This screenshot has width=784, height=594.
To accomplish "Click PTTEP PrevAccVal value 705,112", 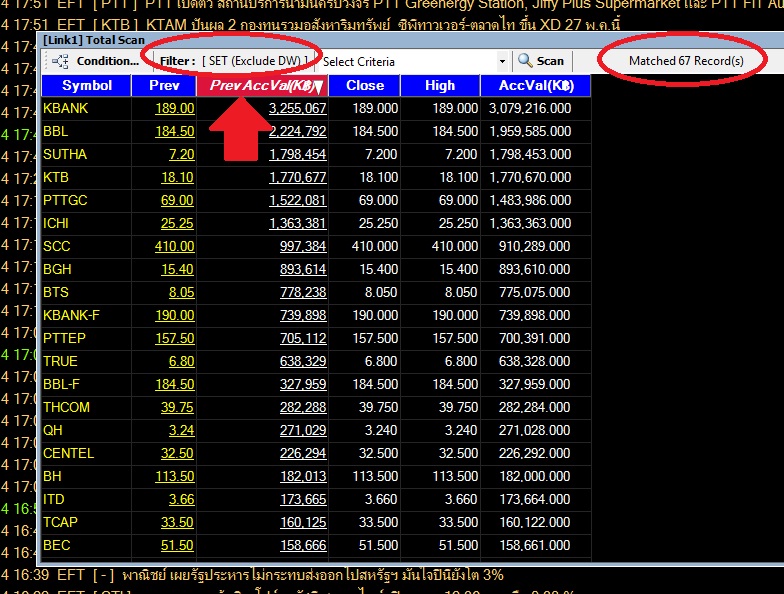I will tap(303, 338).
